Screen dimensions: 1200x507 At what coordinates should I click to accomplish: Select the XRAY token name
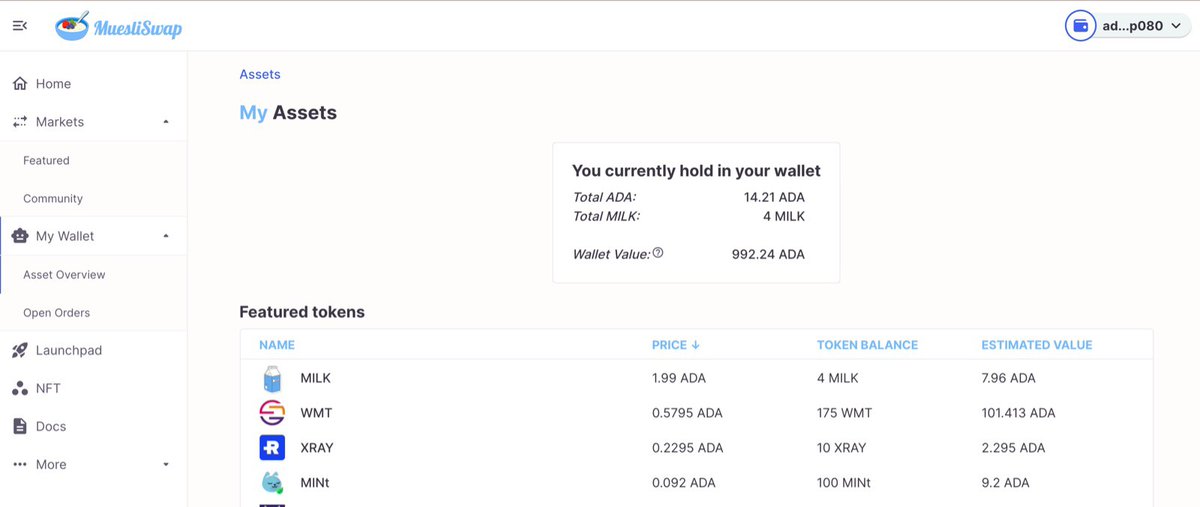[x=318, y=448]
